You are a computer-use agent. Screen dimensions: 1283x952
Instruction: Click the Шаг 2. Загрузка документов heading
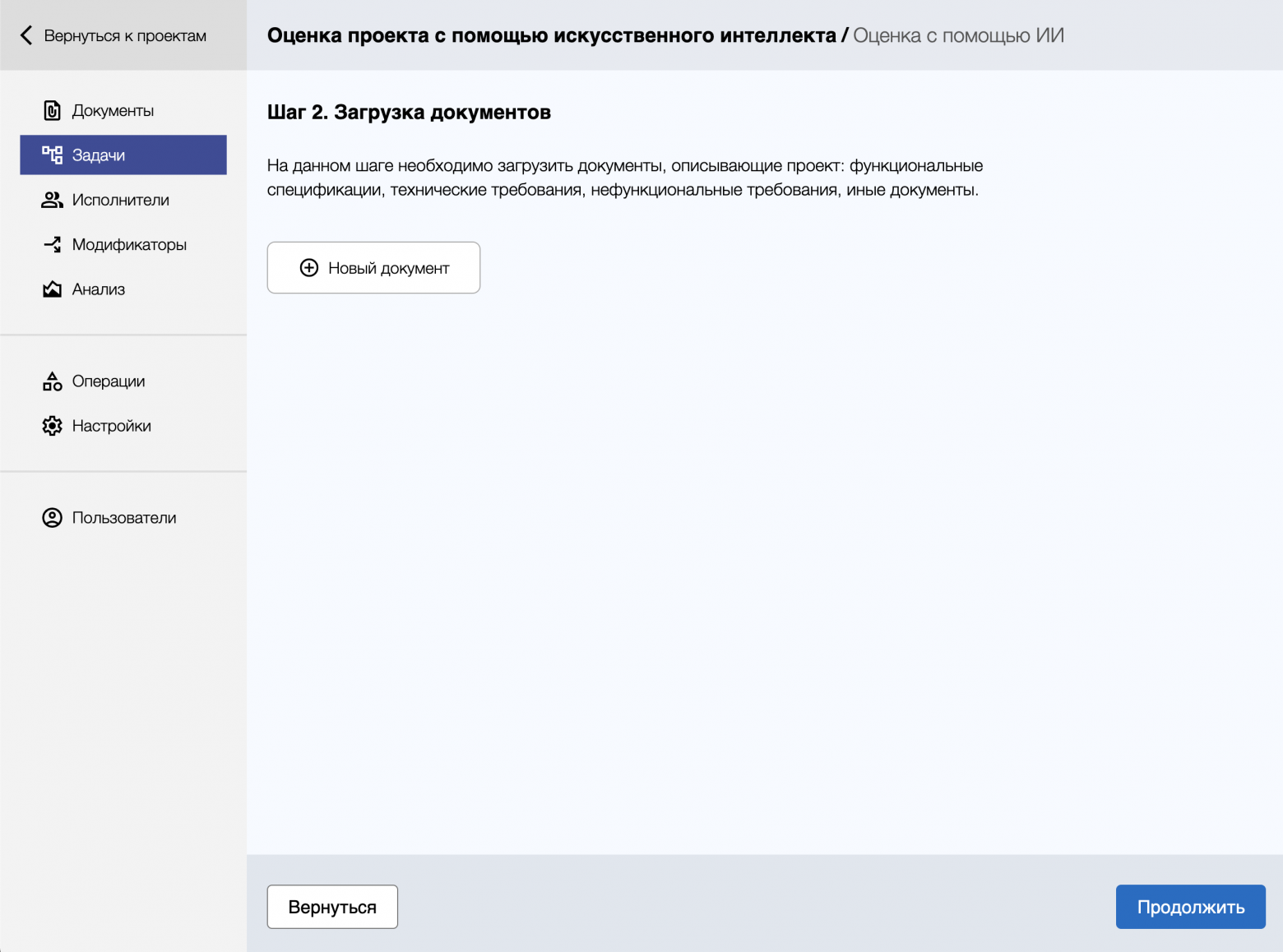coord(409,113)
